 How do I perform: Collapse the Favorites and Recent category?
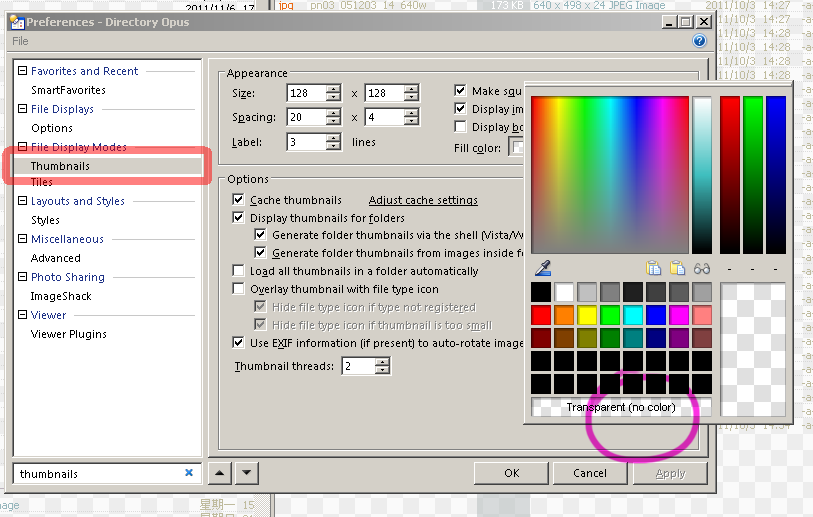click(22, 71)
